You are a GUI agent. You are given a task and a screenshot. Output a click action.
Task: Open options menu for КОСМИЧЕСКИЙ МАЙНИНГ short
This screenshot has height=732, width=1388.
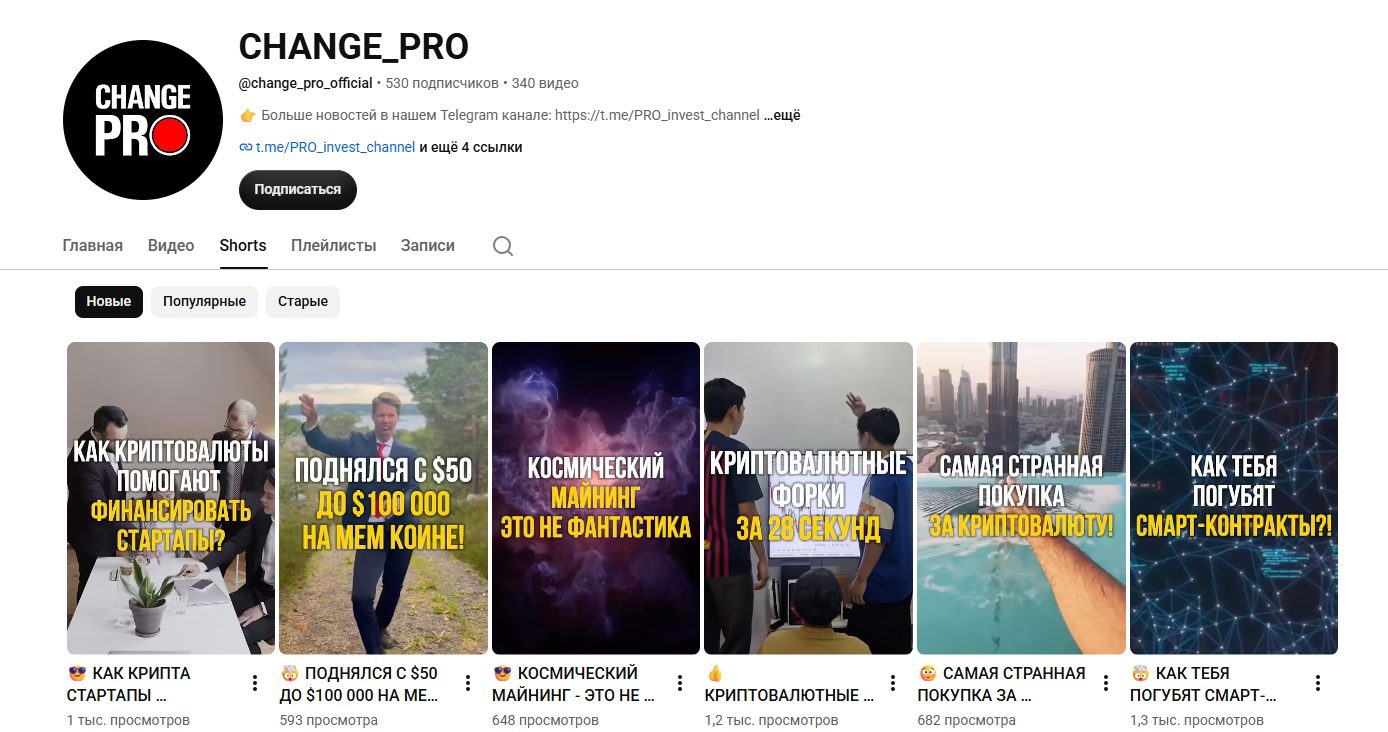[x=680, y=683]
